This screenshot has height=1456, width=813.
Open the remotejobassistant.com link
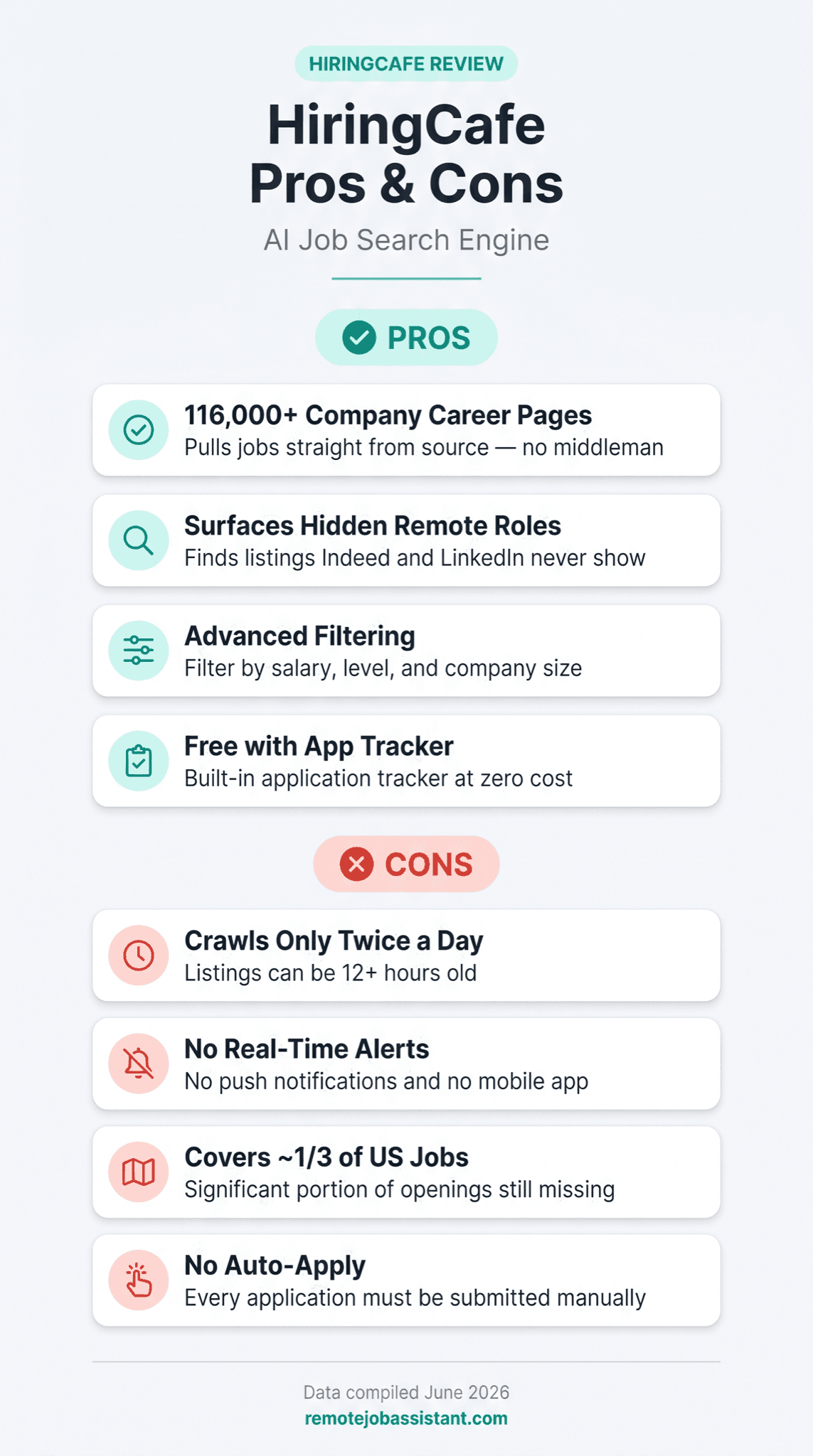click(406, 1418)
